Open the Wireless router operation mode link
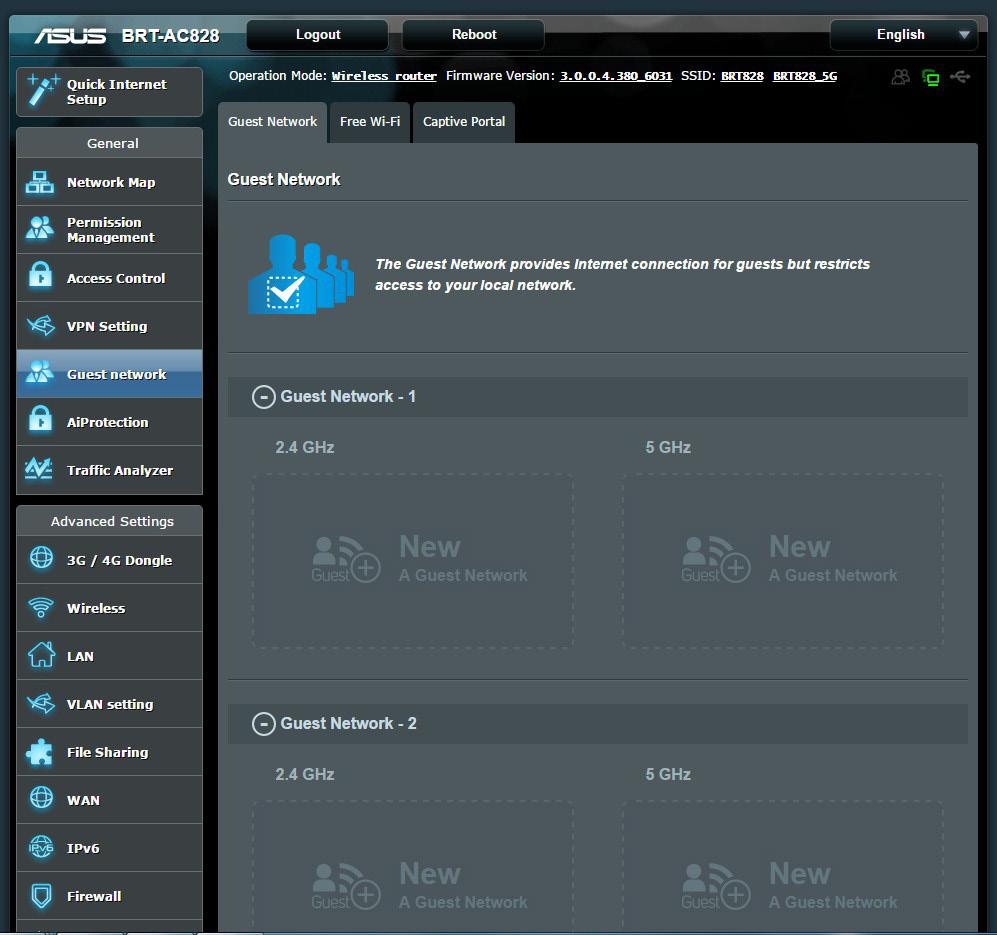Viewport: 997px width, 935px height. click(384, 76)
